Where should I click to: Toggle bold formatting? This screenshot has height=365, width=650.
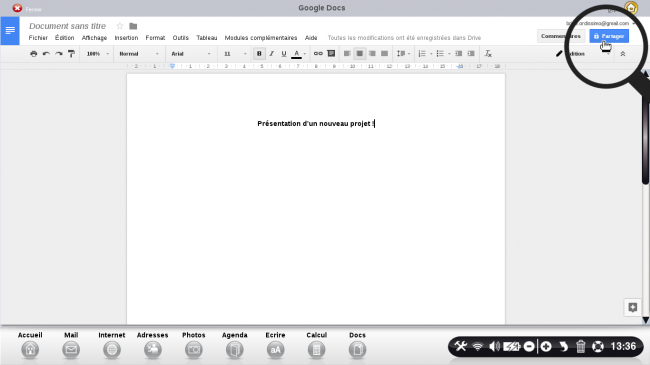(259, 54)
